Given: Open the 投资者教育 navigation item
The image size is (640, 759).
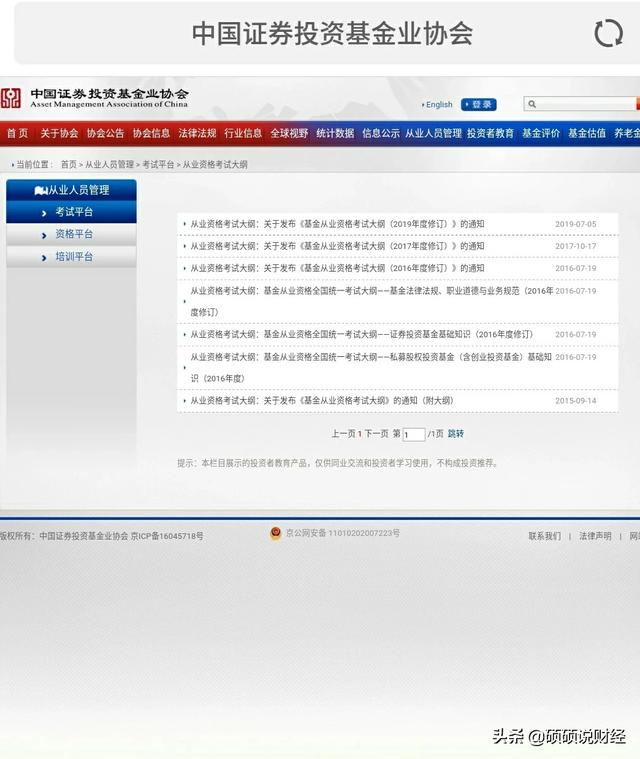Looking at the screenshot, I should point(490,133).
